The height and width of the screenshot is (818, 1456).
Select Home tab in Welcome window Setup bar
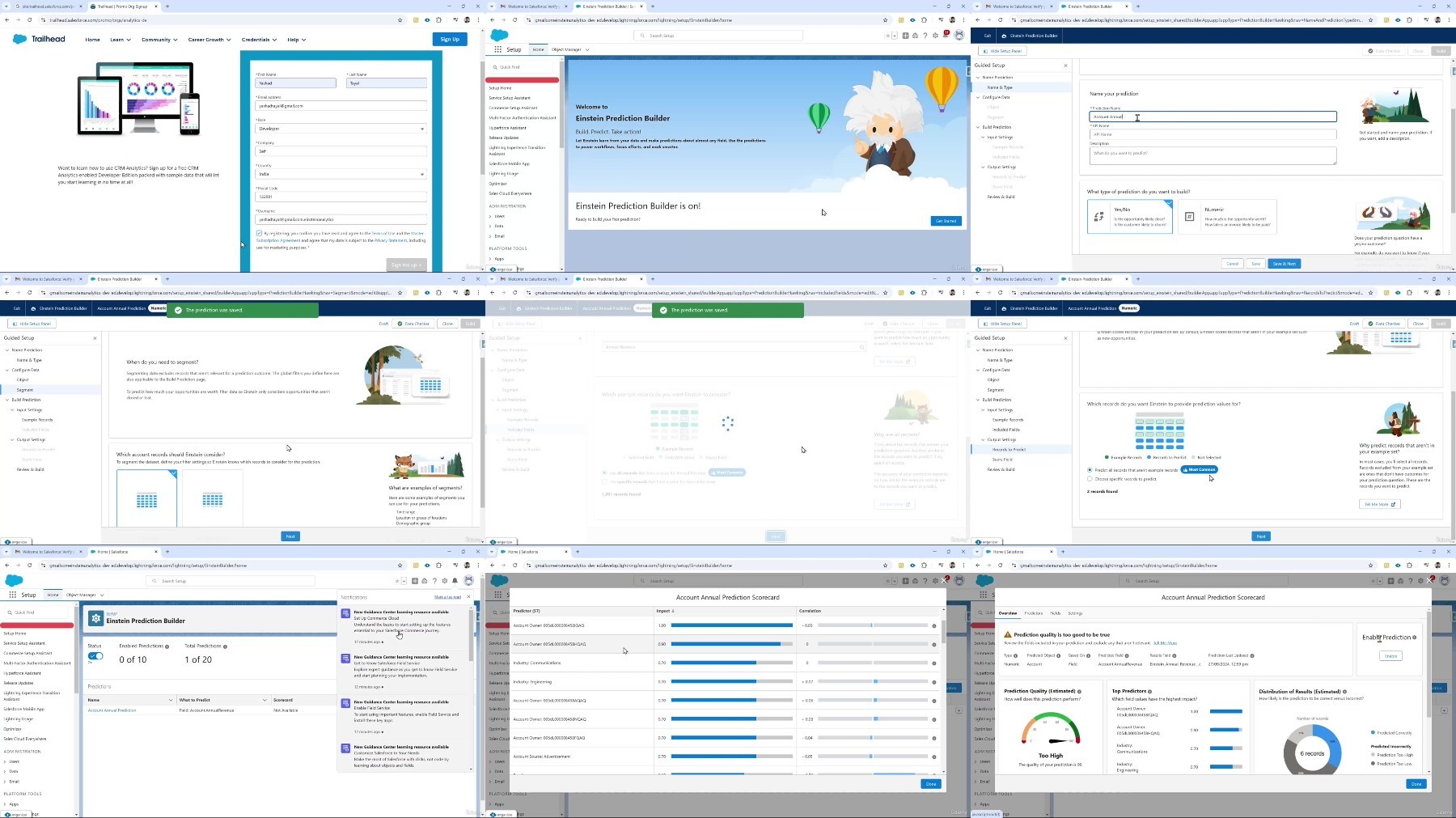(538, 49)
